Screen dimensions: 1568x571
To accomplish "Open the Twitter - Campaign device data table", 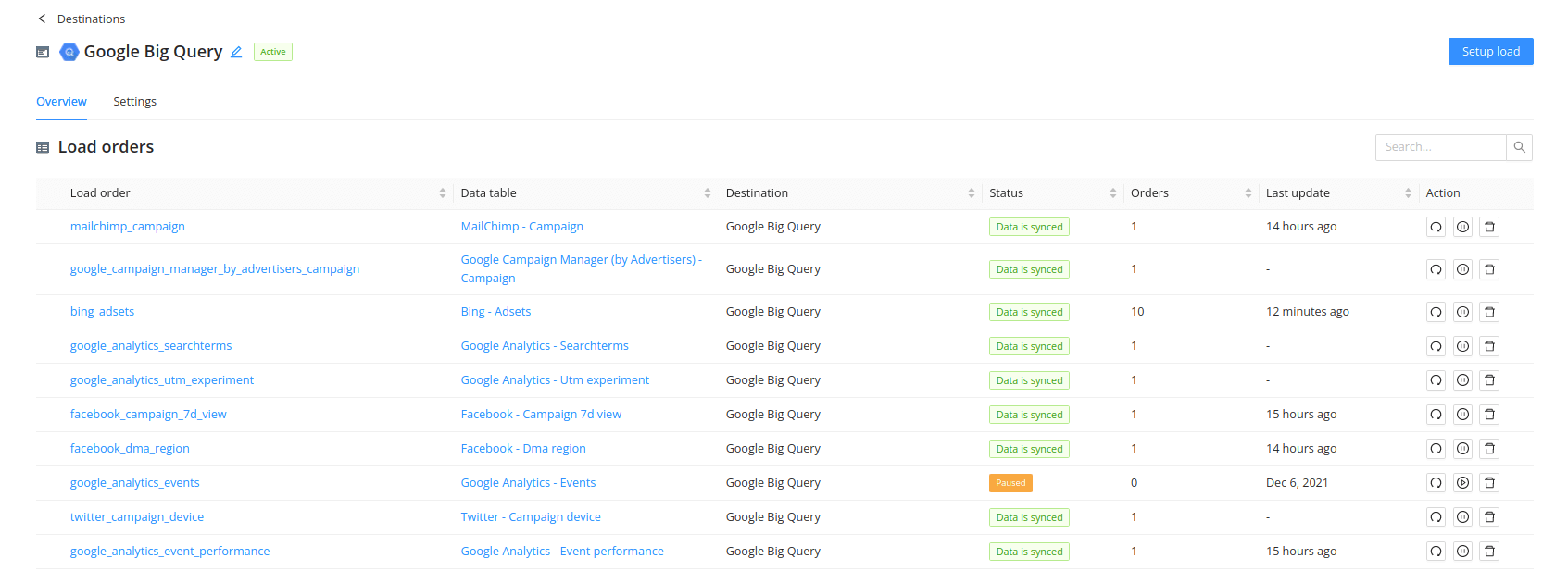I will coord(531,517).
